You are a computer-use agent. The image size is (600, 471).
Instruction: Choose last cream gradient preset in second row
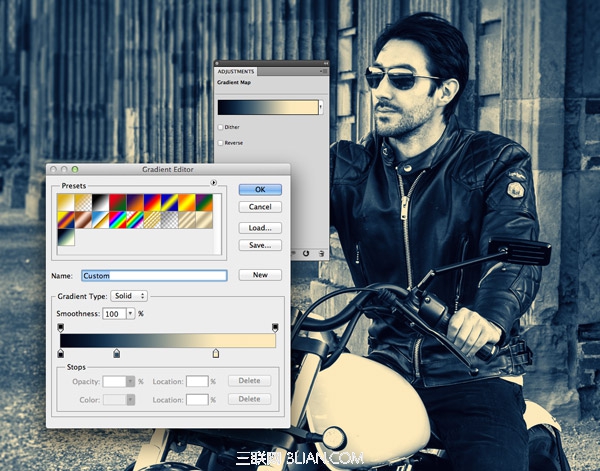click(x=204, y=220)
